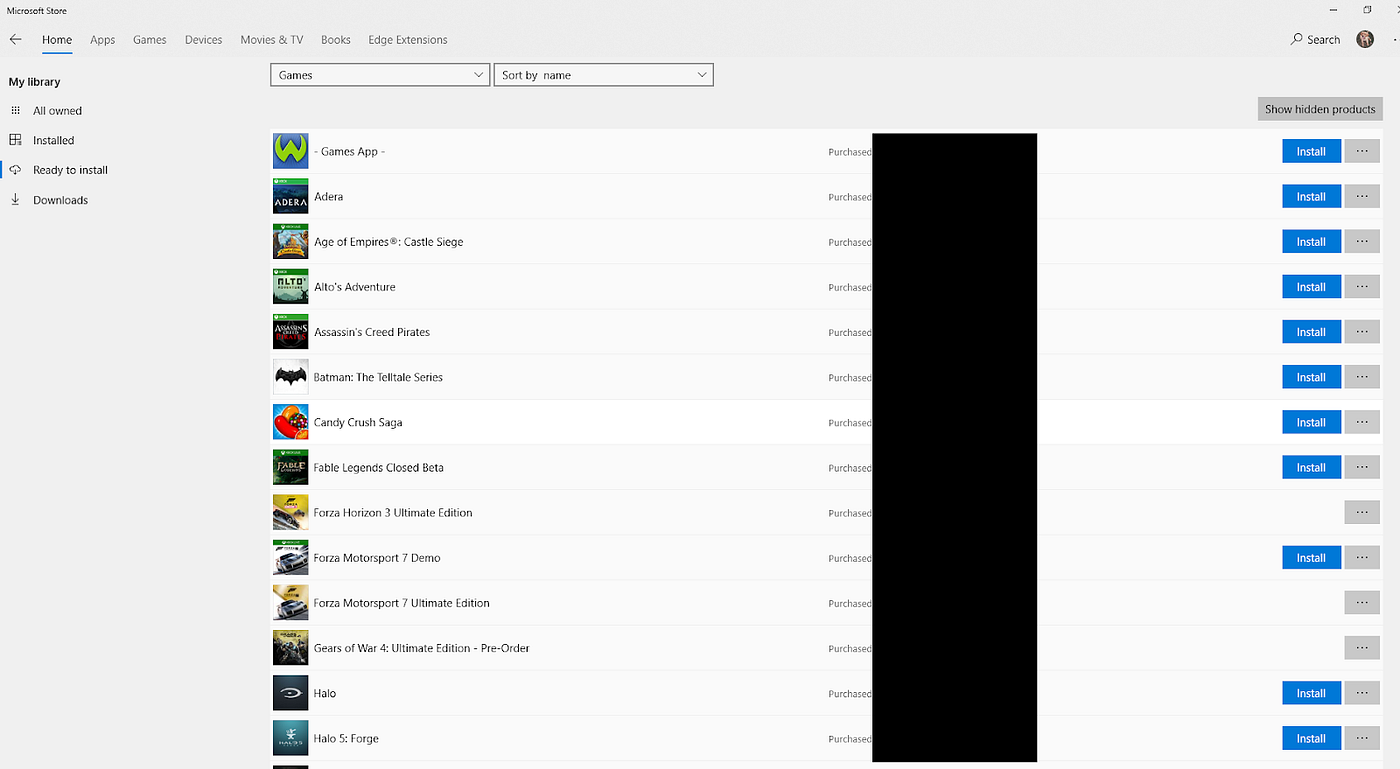The height and width of the screenshot is (769, 1400).
Task: Open more options for Gears of War 4
Action: pyautogui.click(x=1362, y=648)
